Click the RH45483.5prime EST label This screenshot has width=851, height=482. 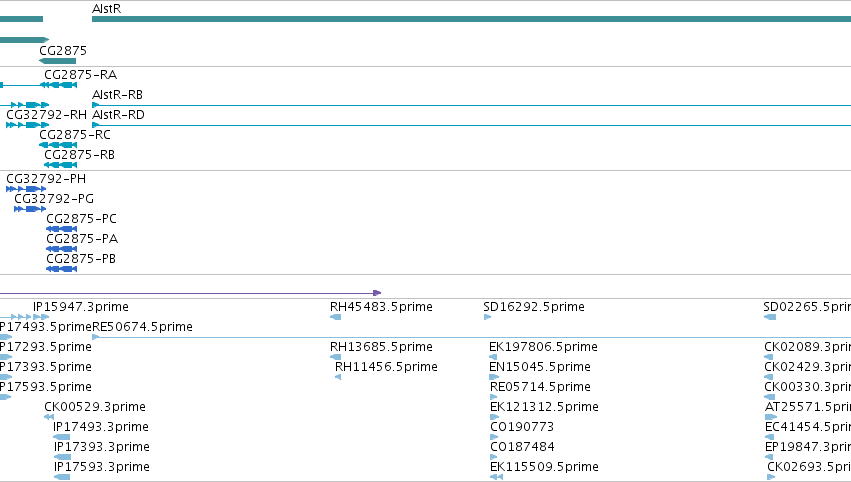pos(381,307)
